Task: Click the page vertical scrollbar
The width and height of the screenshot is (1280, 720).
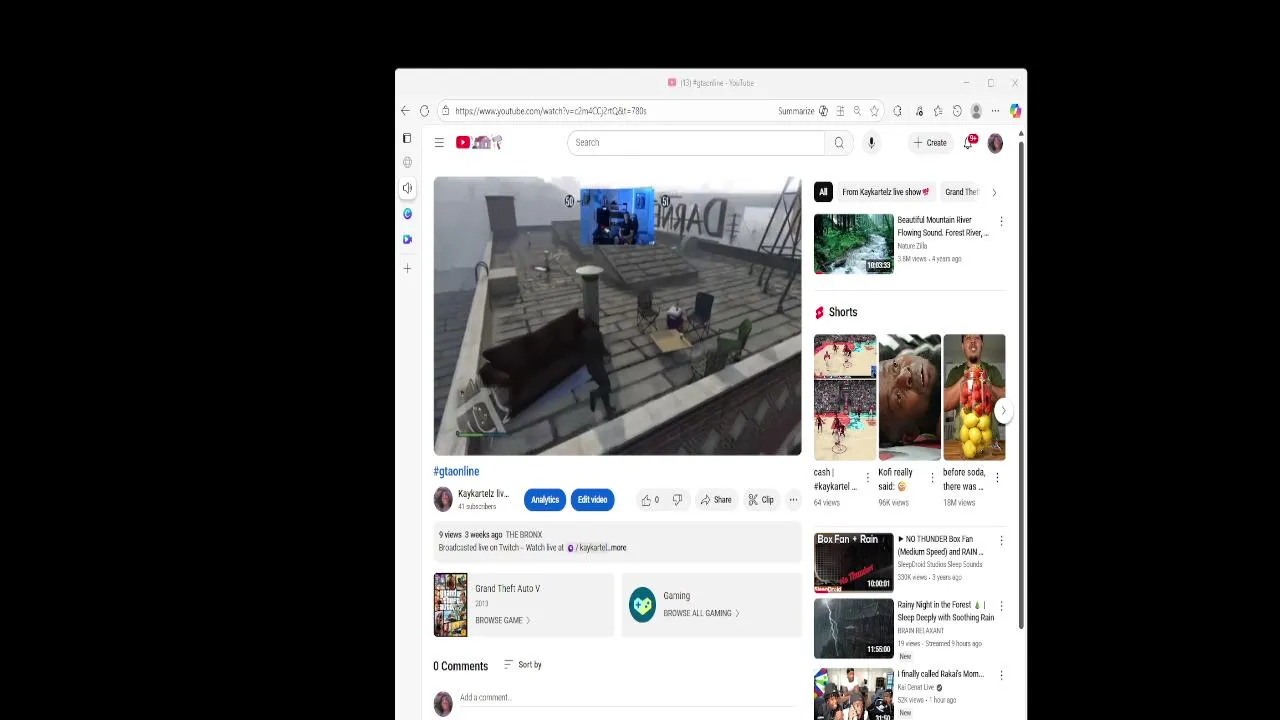Action: 1020,385
